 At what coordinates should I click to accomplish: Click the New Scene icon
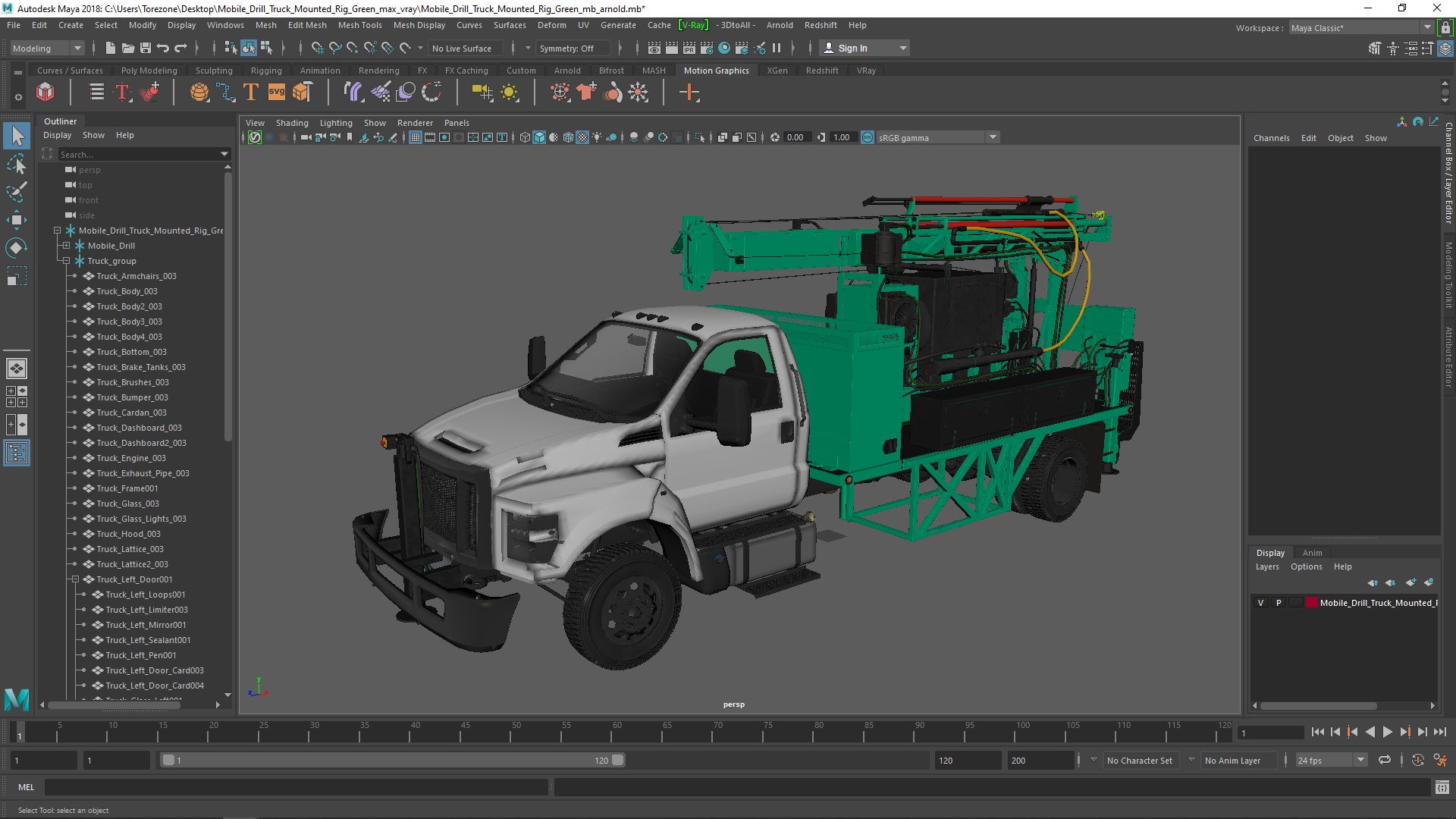[110, 48]
